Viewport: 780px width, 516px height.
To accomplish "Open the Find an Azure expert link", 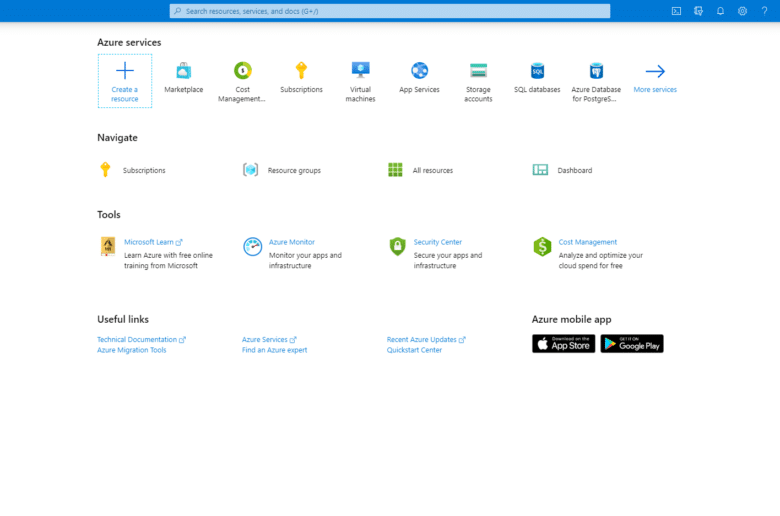I will [275, 350].
